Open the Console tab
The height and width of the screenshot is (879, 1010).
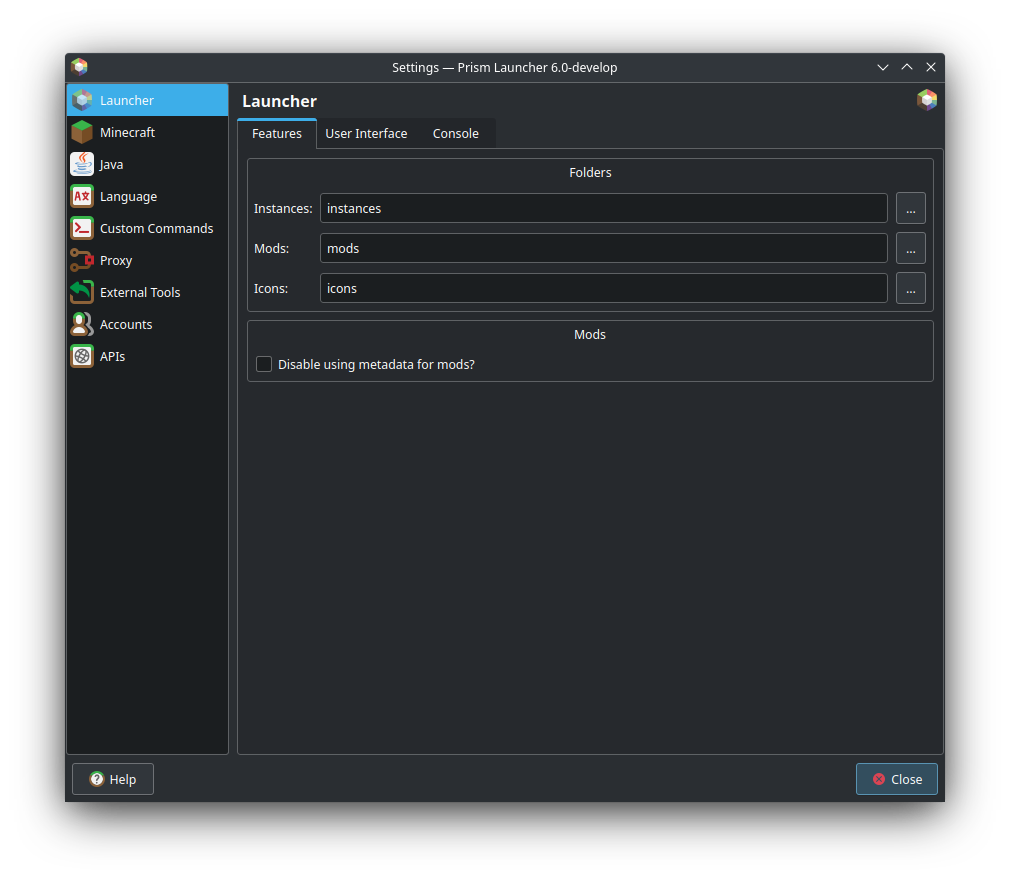click(455, 133)
